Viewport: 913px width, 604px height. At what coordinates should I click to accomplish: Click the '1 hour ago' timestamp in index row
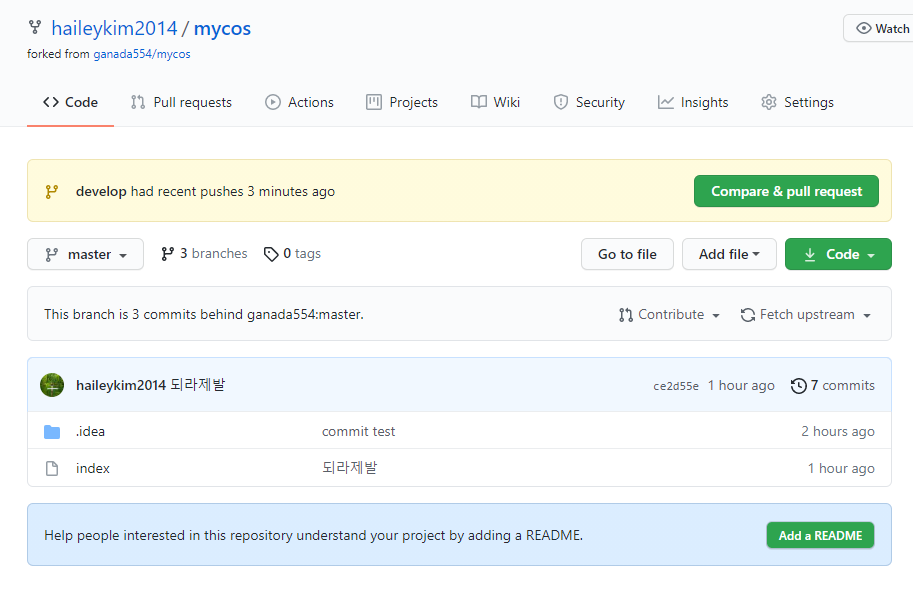[841, 468]
